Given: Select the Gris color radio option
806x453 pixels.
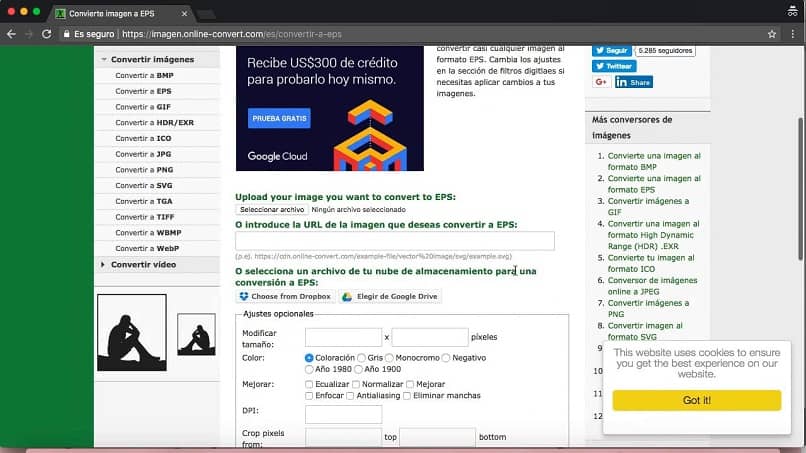Looking at the screenshot, I should [x=361, y=357].
